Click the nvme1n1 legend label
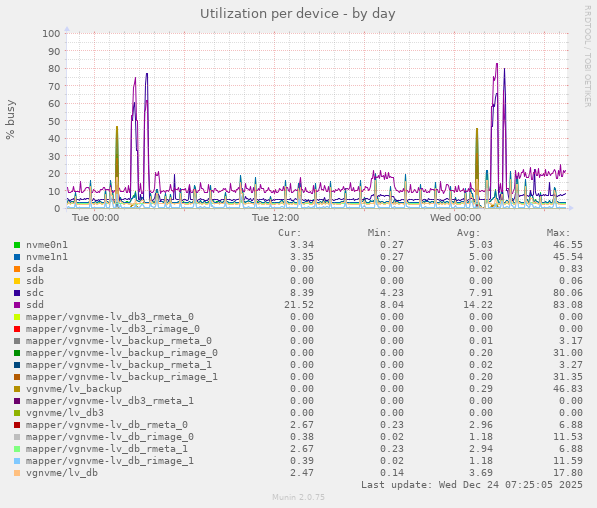The height and width of the screenshot is (508, 597). click(x=47, y=257)
